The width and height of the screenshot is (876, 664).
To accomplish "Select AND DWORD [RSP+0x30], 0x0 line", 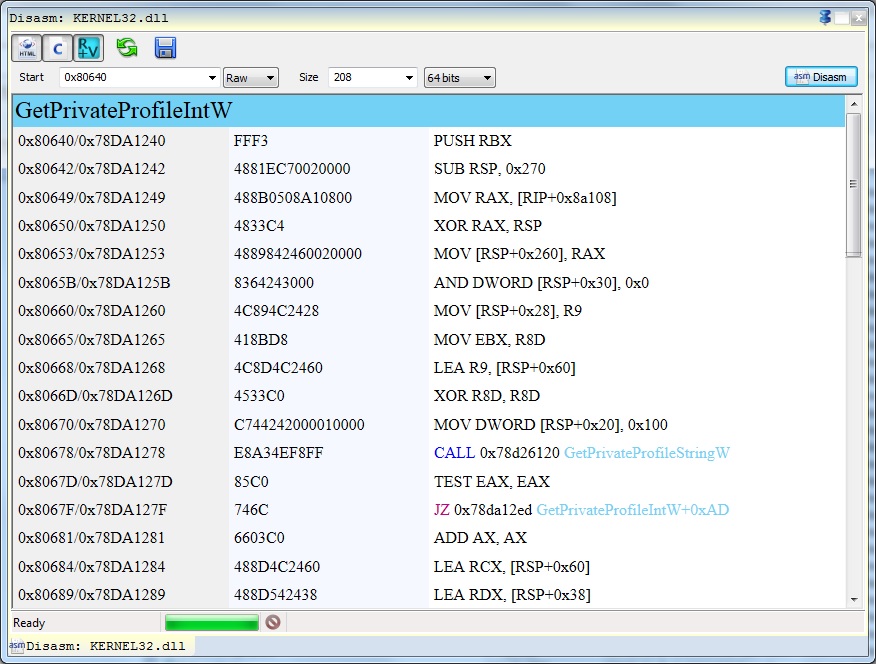I will click(541, 283).
